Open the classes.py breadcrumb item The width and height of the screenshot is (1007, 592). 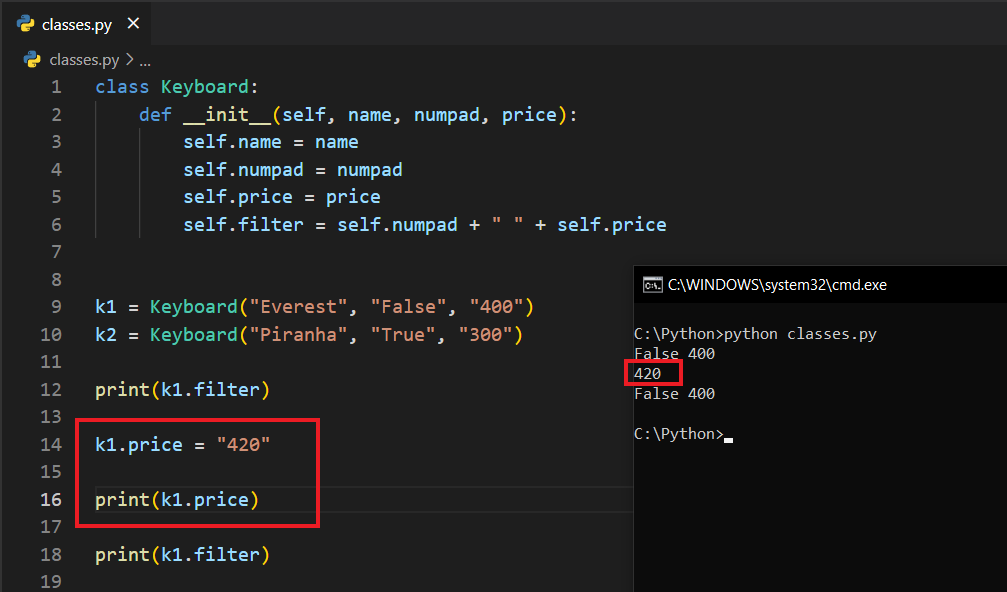(84, 60)
